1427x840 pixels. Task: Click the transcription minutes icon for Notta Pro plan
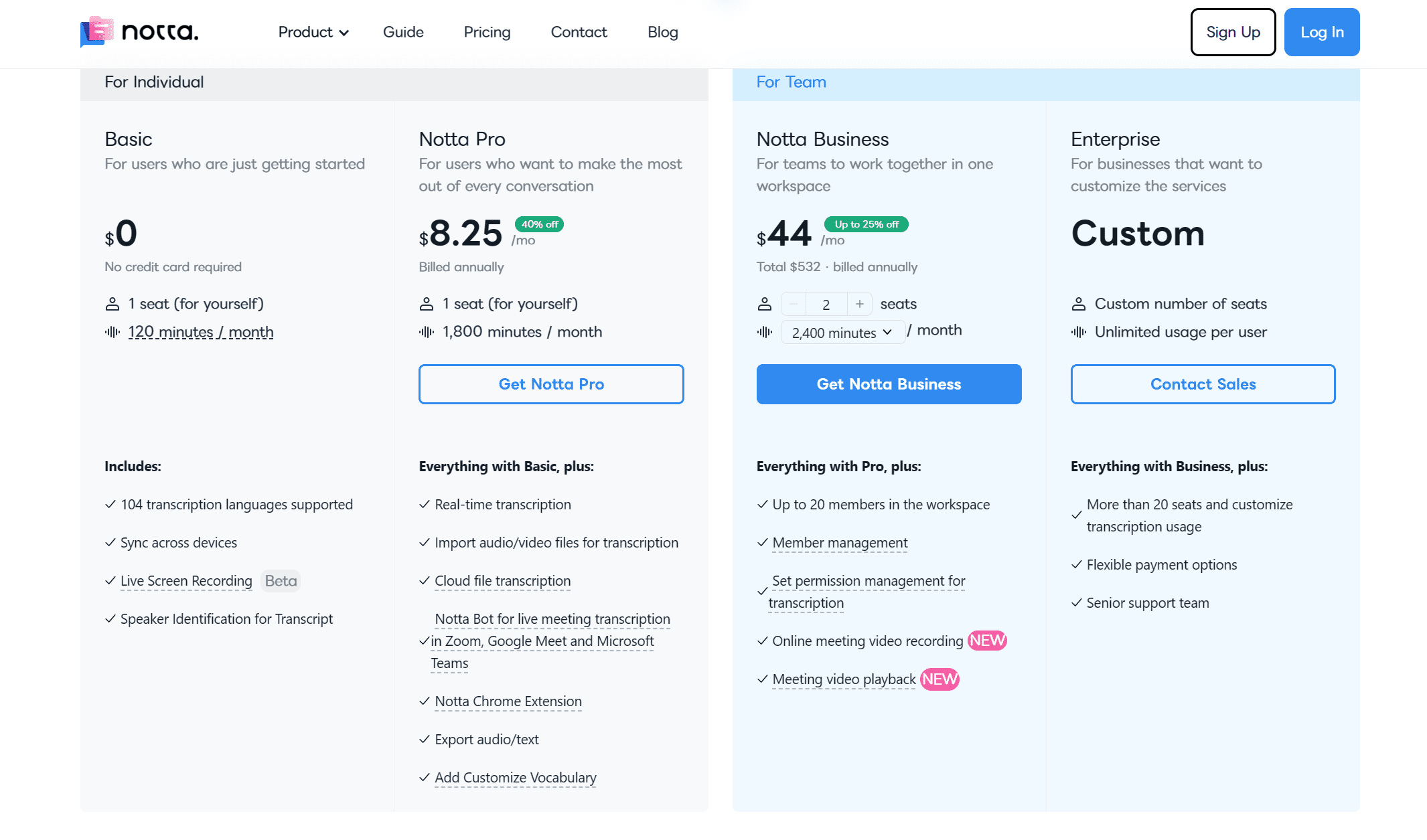click(x=425, y=330)
